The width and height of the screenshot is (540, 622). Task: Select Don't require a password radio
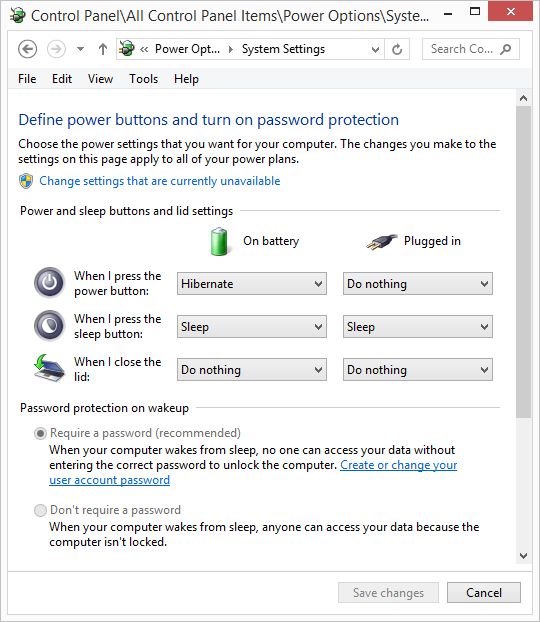(40, 511)
